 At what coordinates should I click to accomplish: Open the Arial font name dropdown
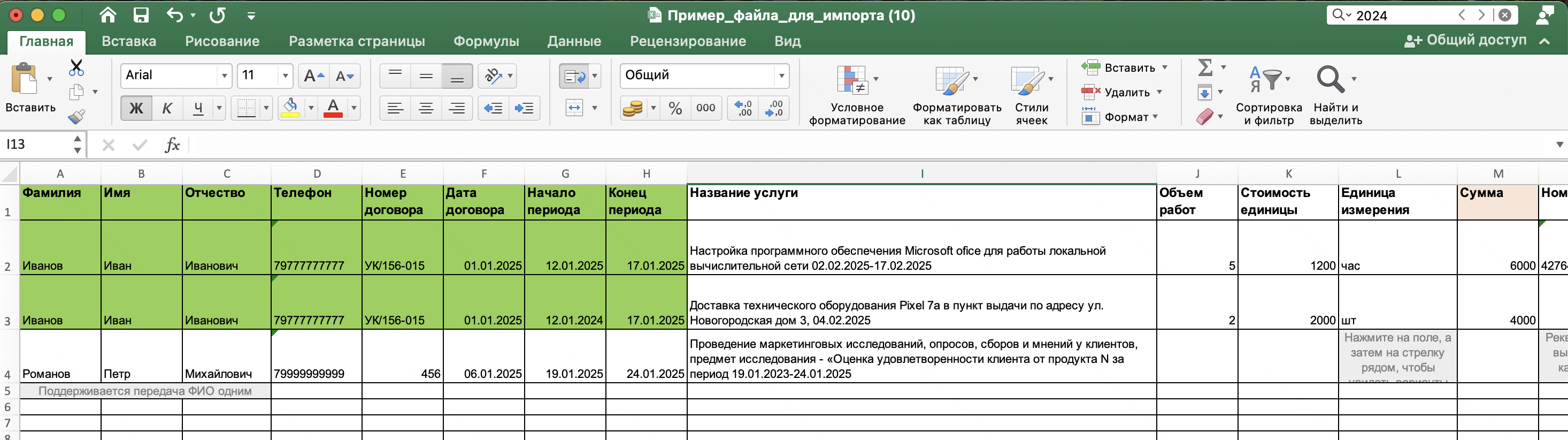[x=225, y=75]
